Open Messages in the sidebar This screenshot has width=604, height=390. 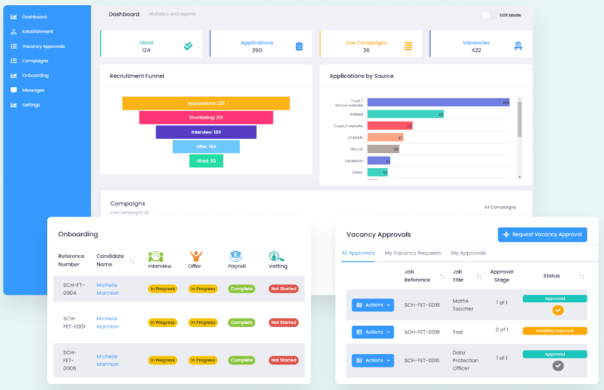point(33,90)
